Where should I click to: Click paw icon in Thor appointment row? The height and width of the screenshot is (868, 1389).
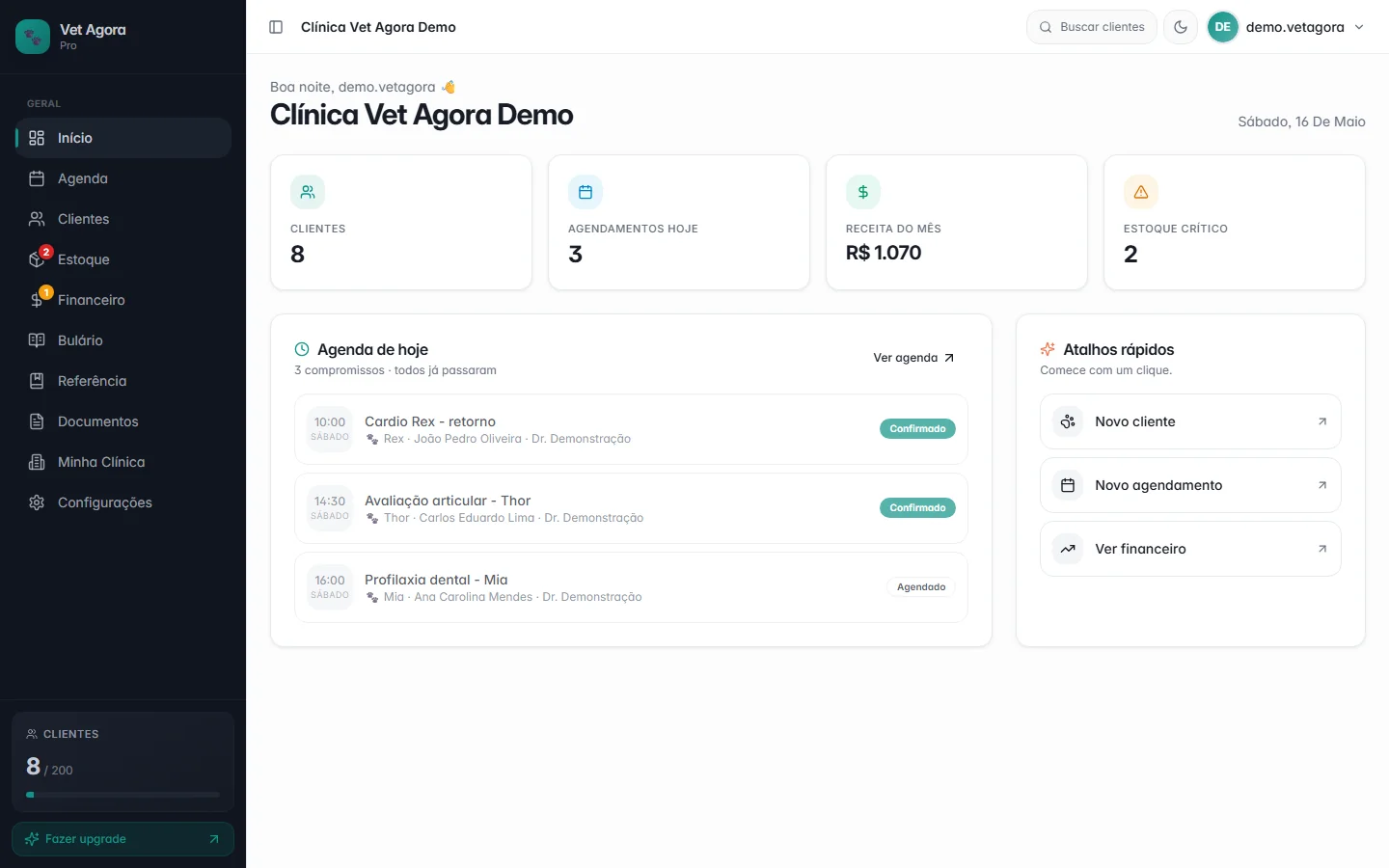tap(372, 519)
